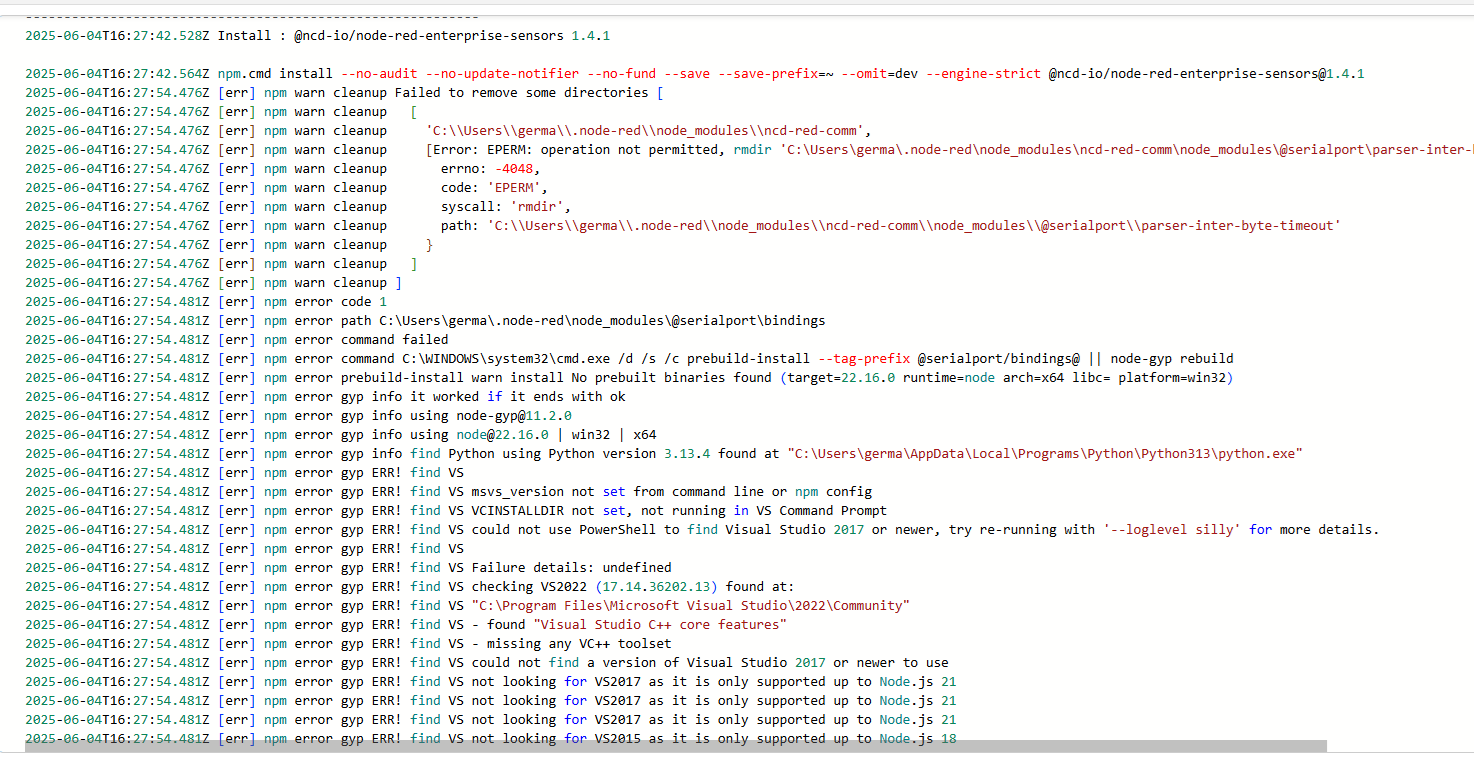Select the 'npm error code 1' line
Screen dimensions: 1474x760
[325, 301]
